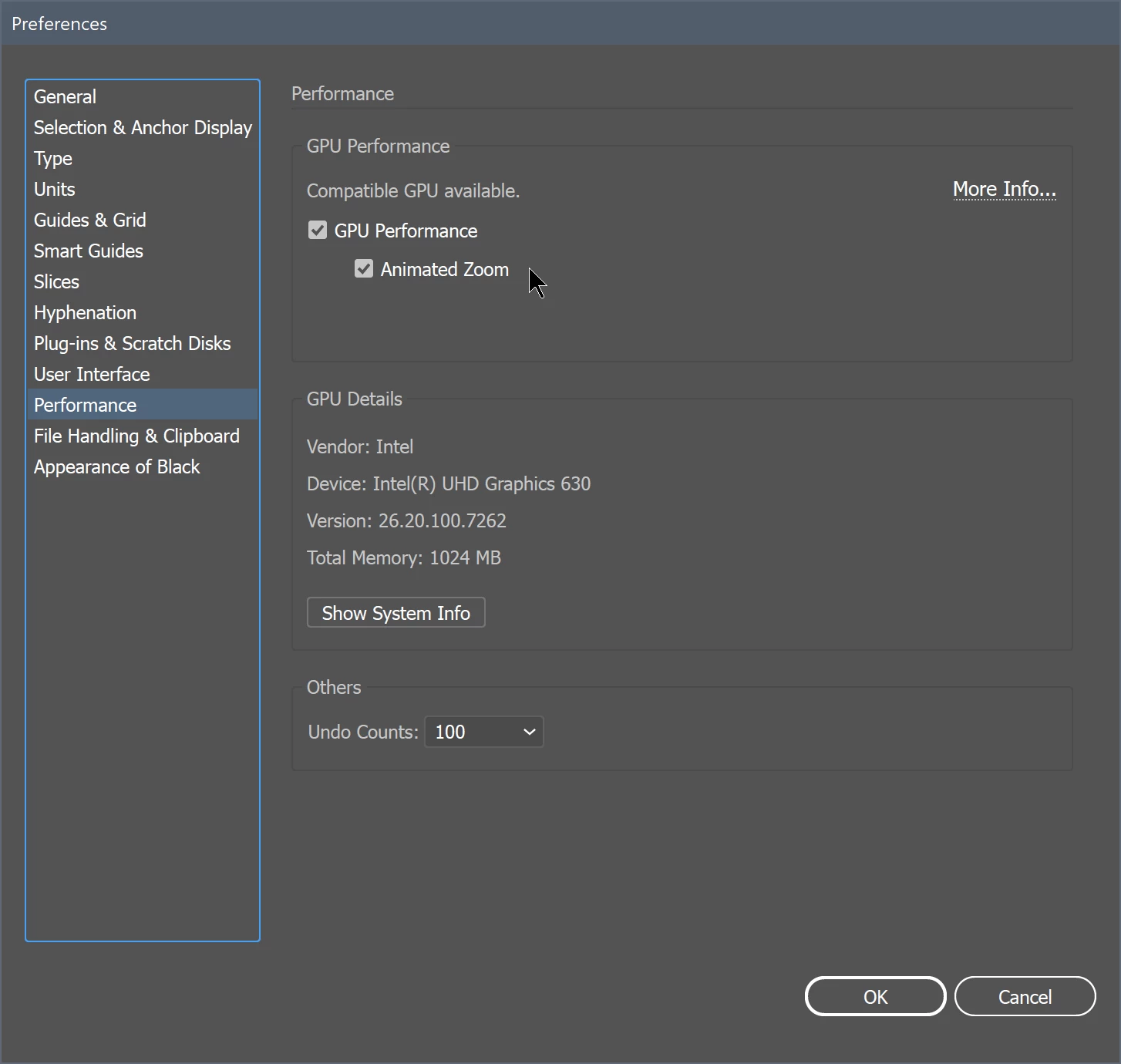Image resolution: width=1121 pixels, height=1064 pixels.
Task: Cancel the Preferences dialog
Action: point(1025,997)
